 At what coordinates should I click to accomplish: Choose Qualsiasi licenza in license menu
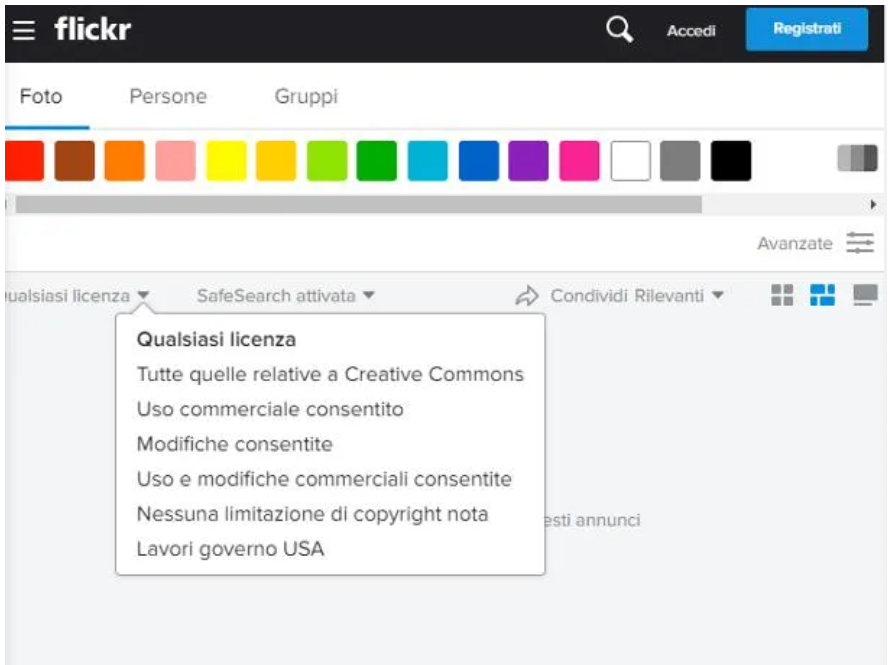click(x=216, y=339)
